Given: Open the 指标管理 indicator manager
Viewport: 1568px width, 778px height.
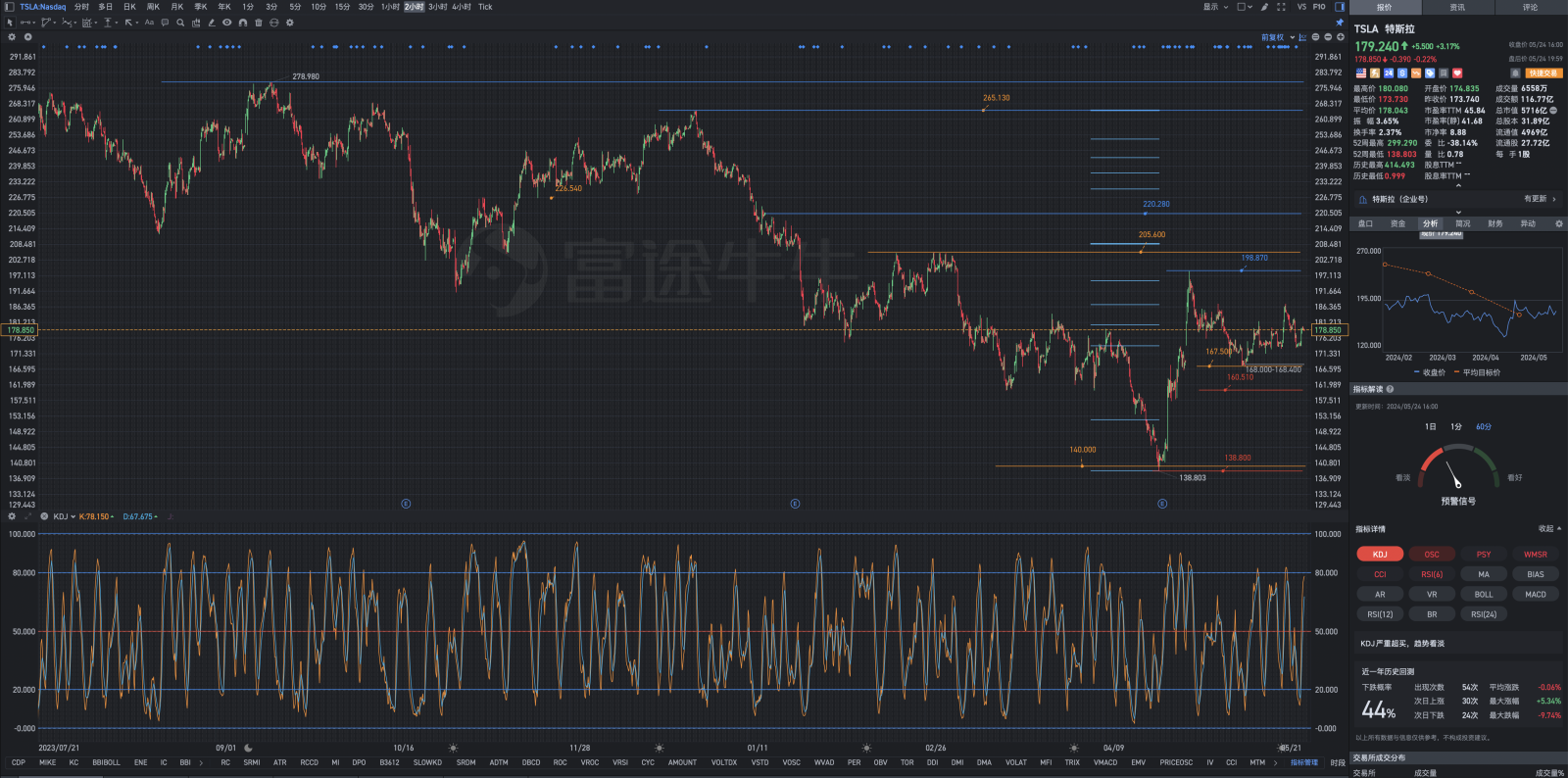Looking at the screenshot, I should click(1304, 762).
